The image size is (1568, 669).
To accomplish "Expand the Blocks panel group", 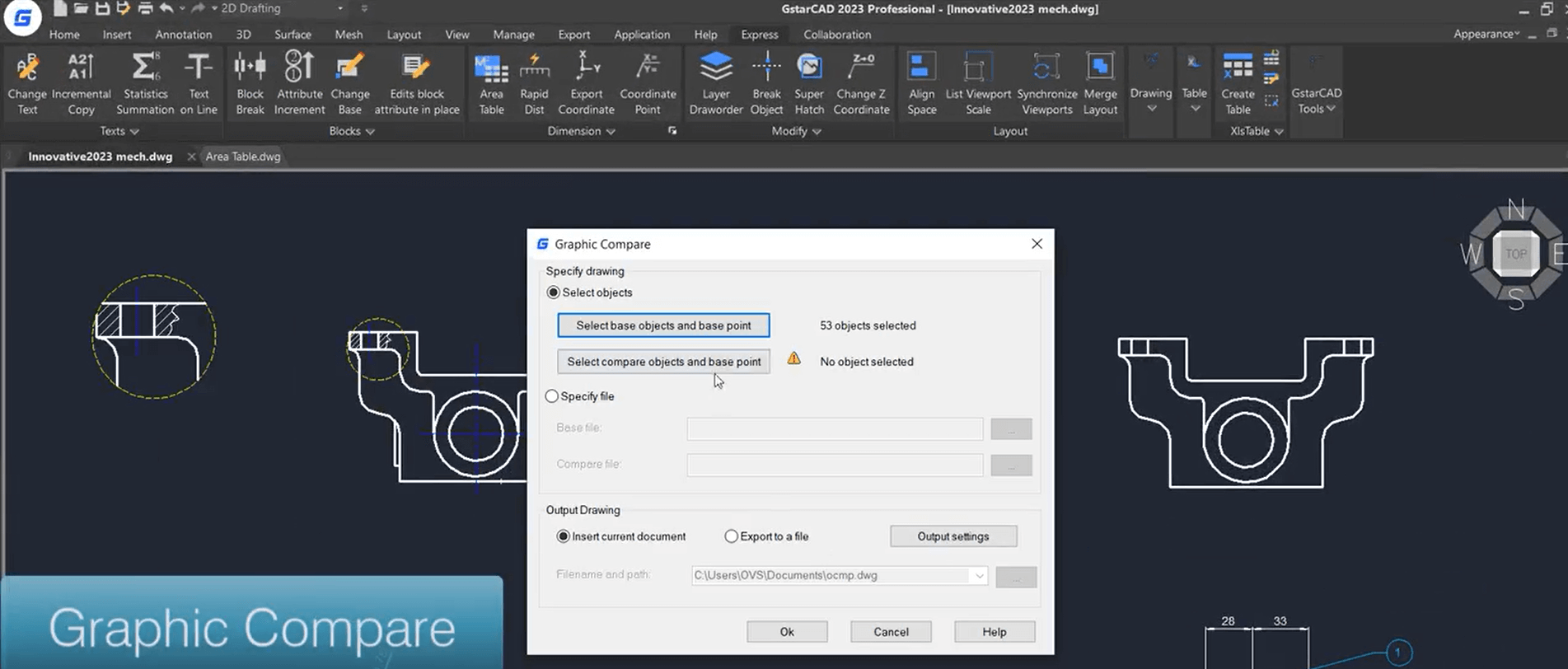I will [x=352, y=131].
